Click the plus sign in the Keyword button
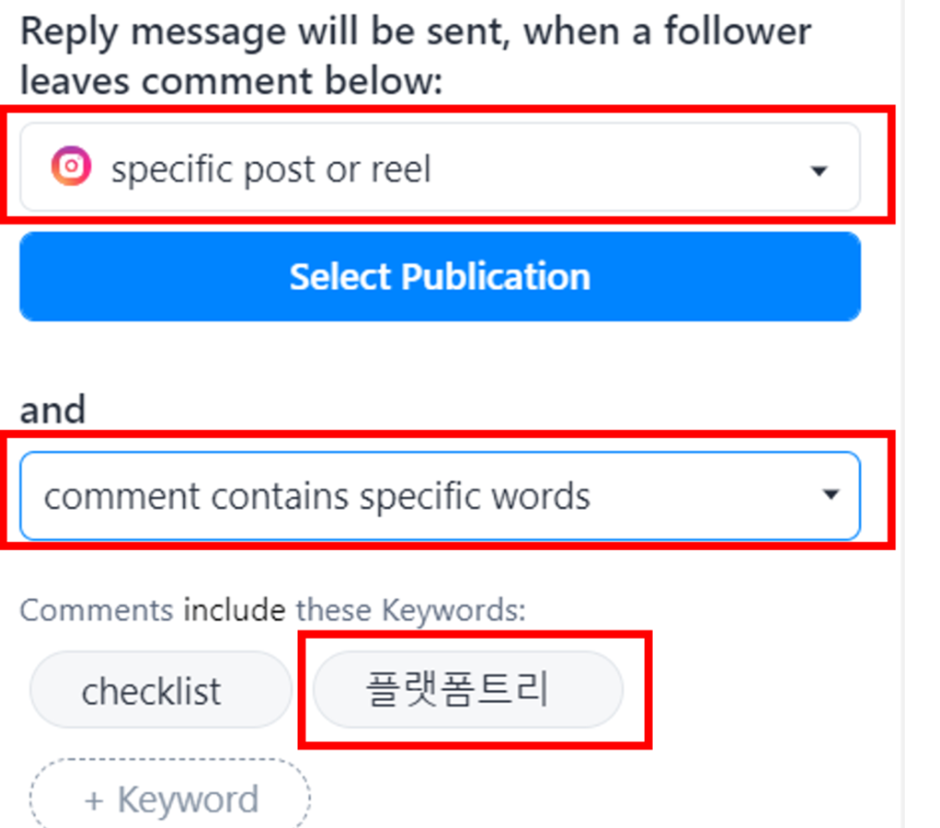Image resolution: width=940 pixels, height=828 pixels. (94, 801)
